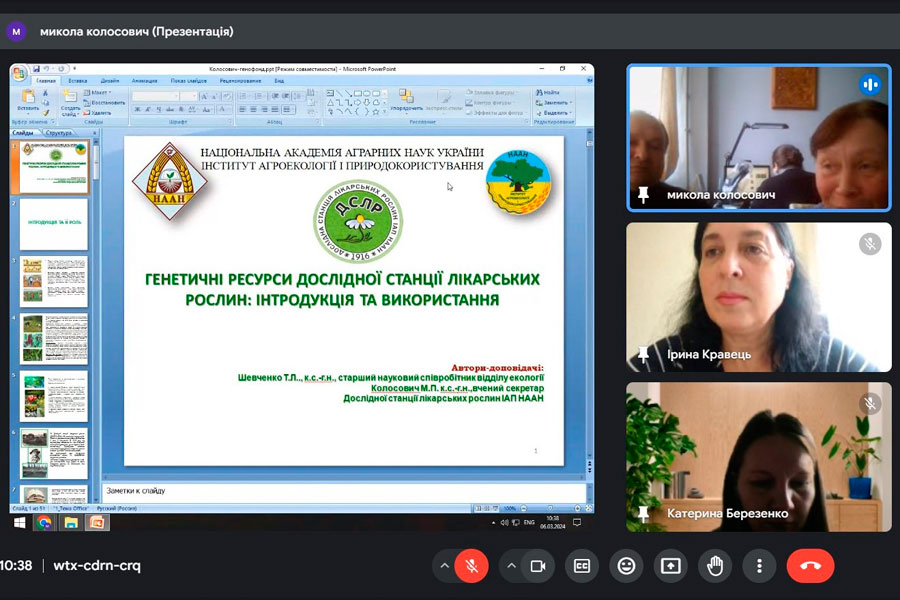This screenshot has width=900, height=600.
Task: Open the Дизайн ribbon tab
Action: pyautogui.click(x=110, y=81)
